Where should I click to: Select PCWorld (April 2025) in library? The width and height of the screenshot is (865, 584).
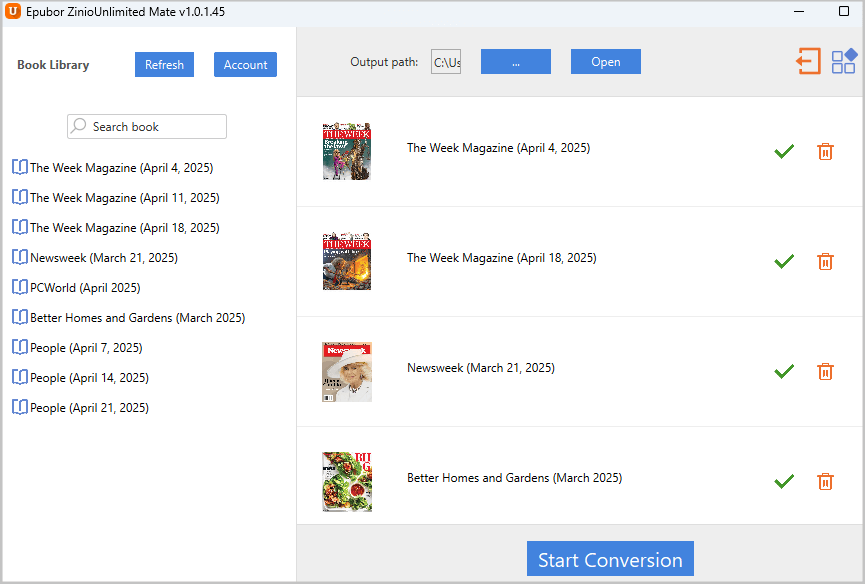(x=85, y=288)
